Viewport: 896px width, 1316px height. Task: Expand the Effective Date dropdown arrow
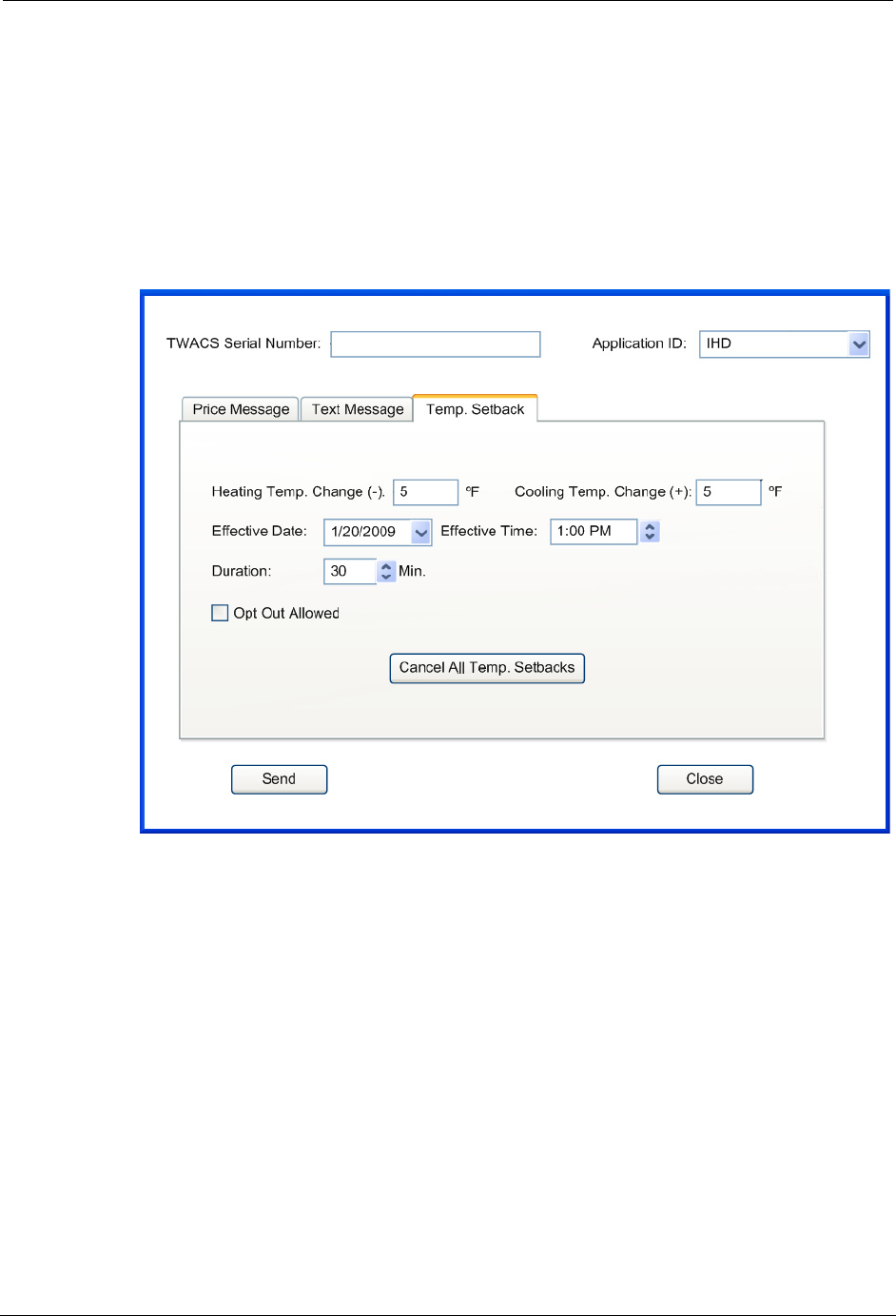[421, 532]
